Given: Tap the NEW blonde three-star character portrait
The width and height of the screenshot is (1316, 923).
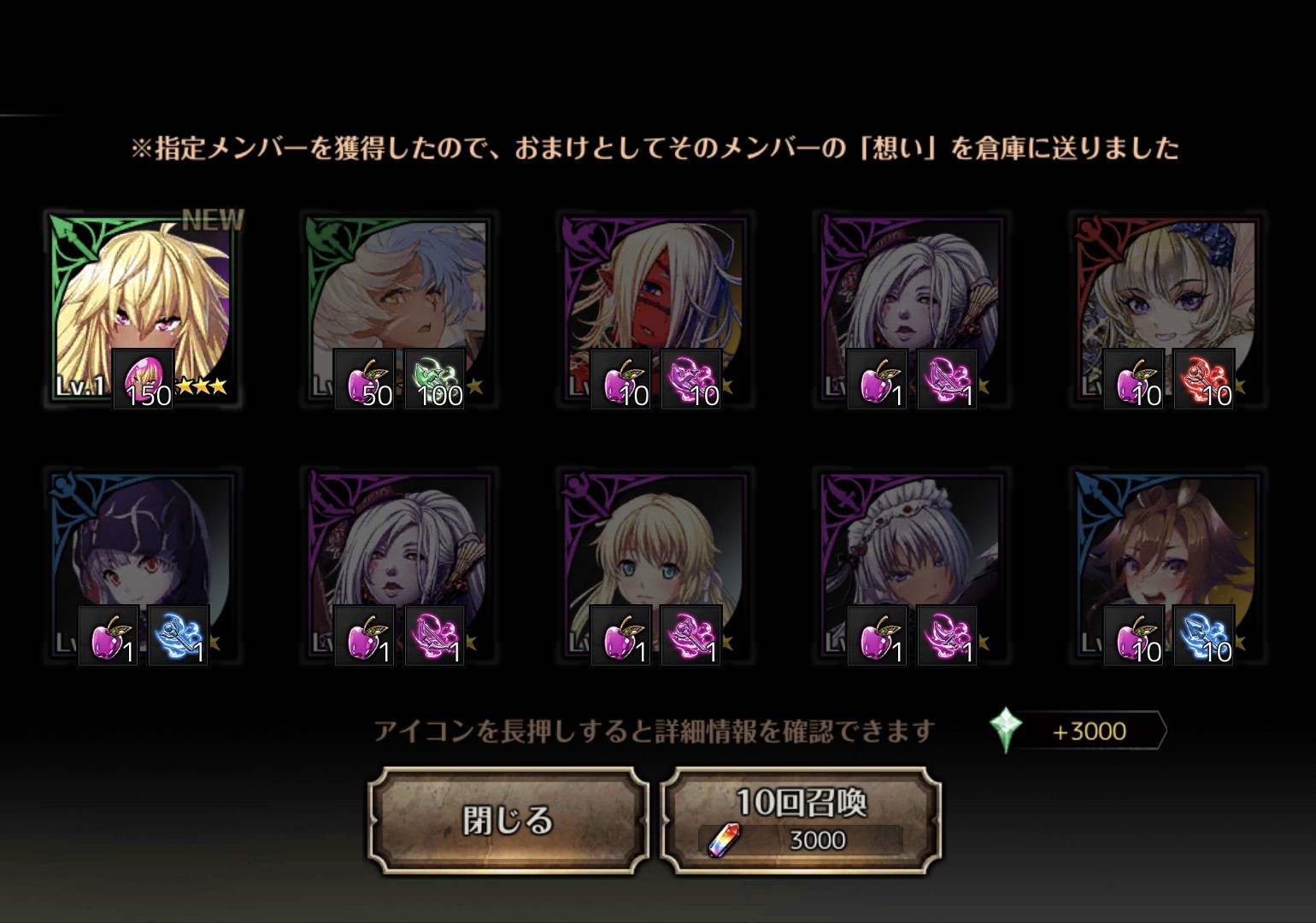Looking at the screenshot, I should coord(142,307).
